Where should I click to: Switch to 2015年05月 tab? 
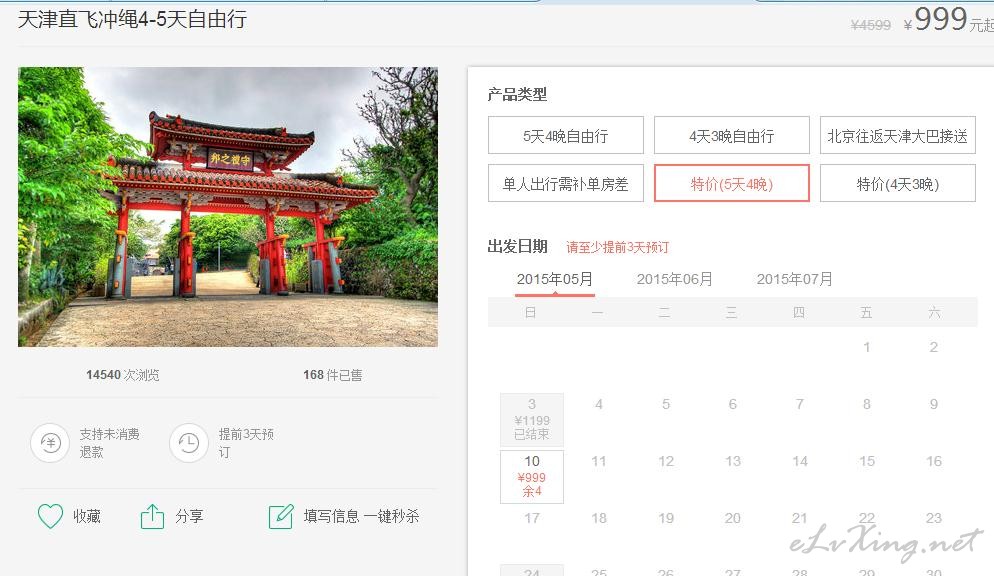point(555,279)
